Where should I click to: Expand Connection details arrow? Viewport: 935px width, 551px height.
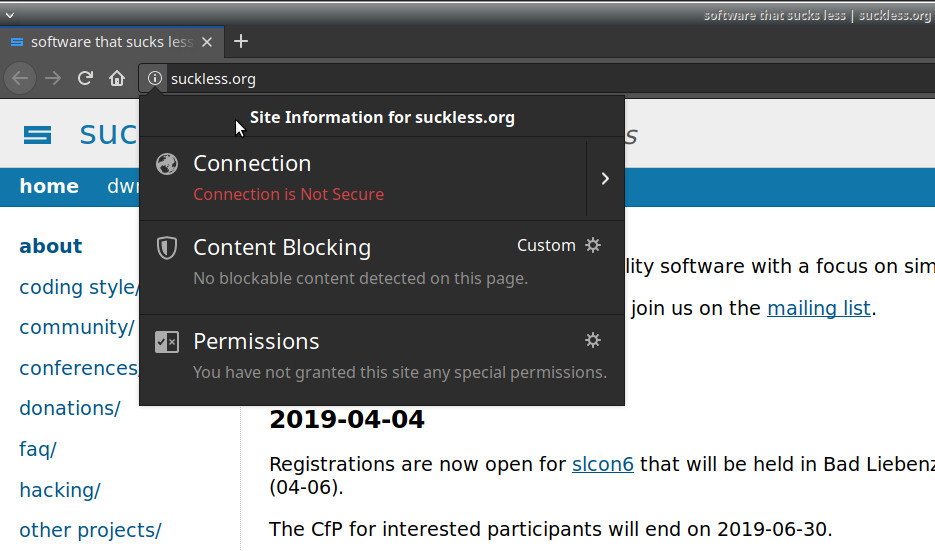605,178
